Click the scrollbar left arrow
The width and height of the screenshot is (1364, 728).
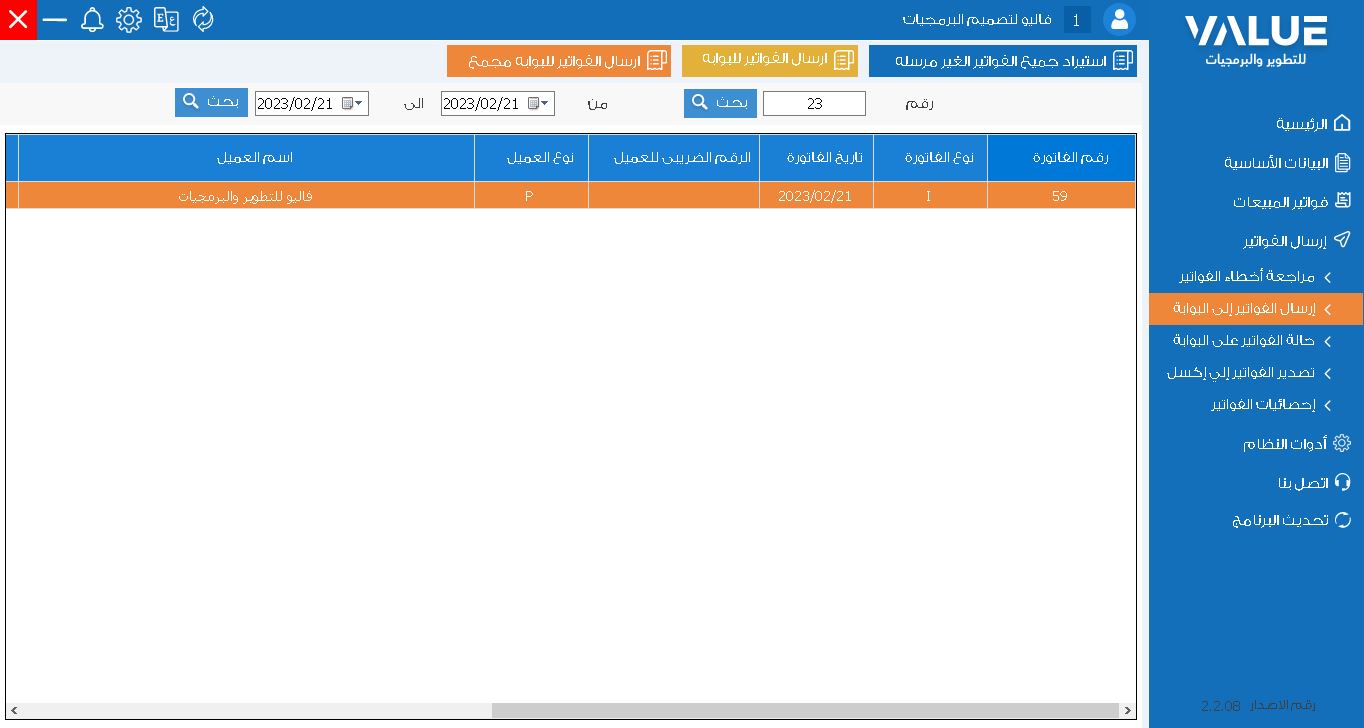click(x=13, y=710)
